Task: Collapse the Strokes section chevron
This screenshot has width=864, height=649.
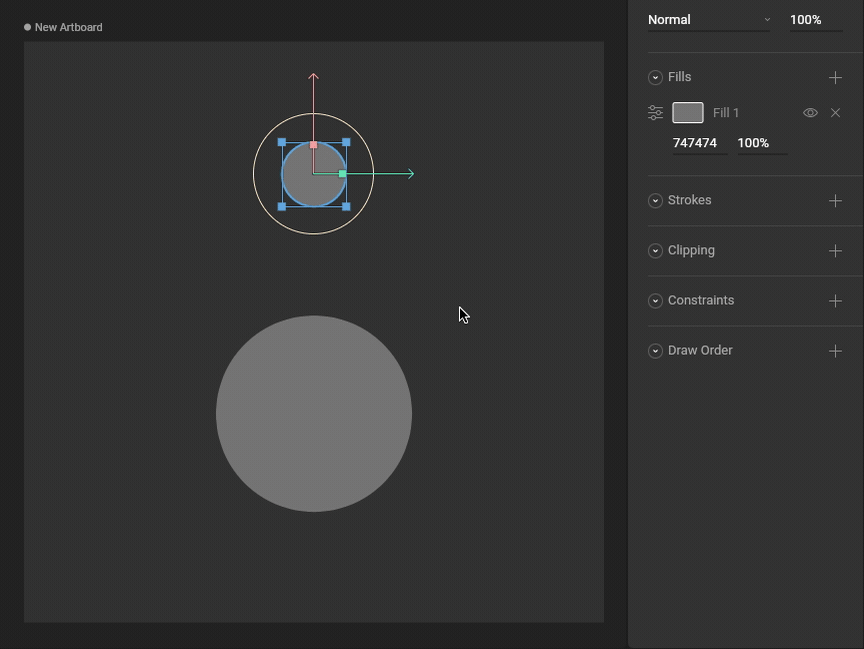Action: coord(655,201)
